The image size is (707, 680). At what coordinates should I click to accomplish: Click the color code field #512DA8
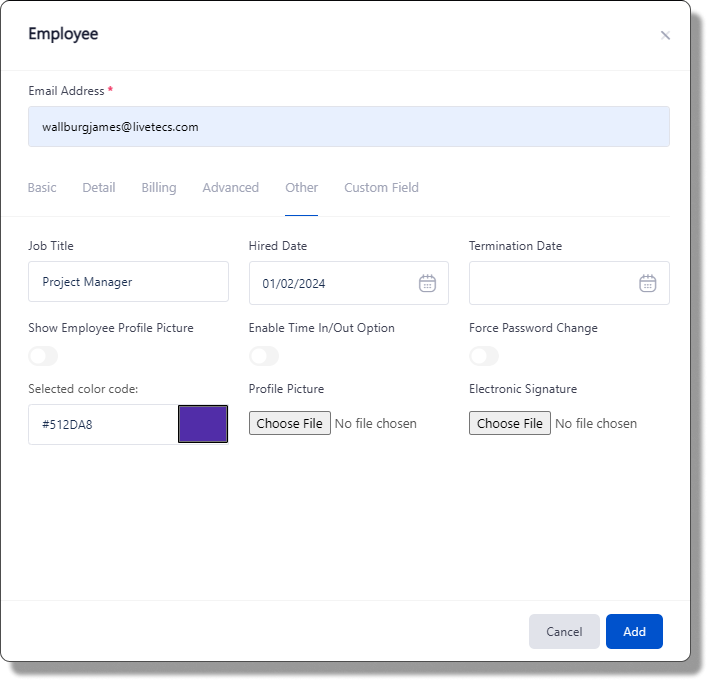[103, 424]
